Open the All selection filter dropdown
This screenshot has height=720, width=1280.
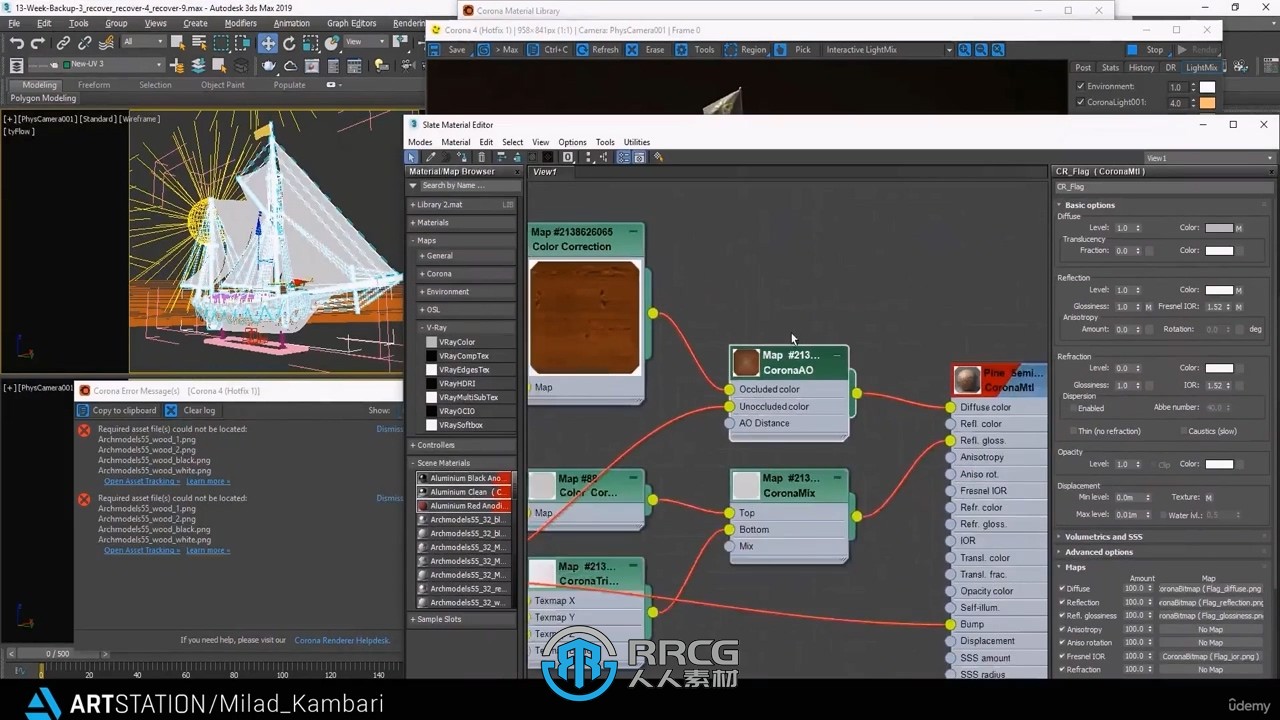(142, 42)
